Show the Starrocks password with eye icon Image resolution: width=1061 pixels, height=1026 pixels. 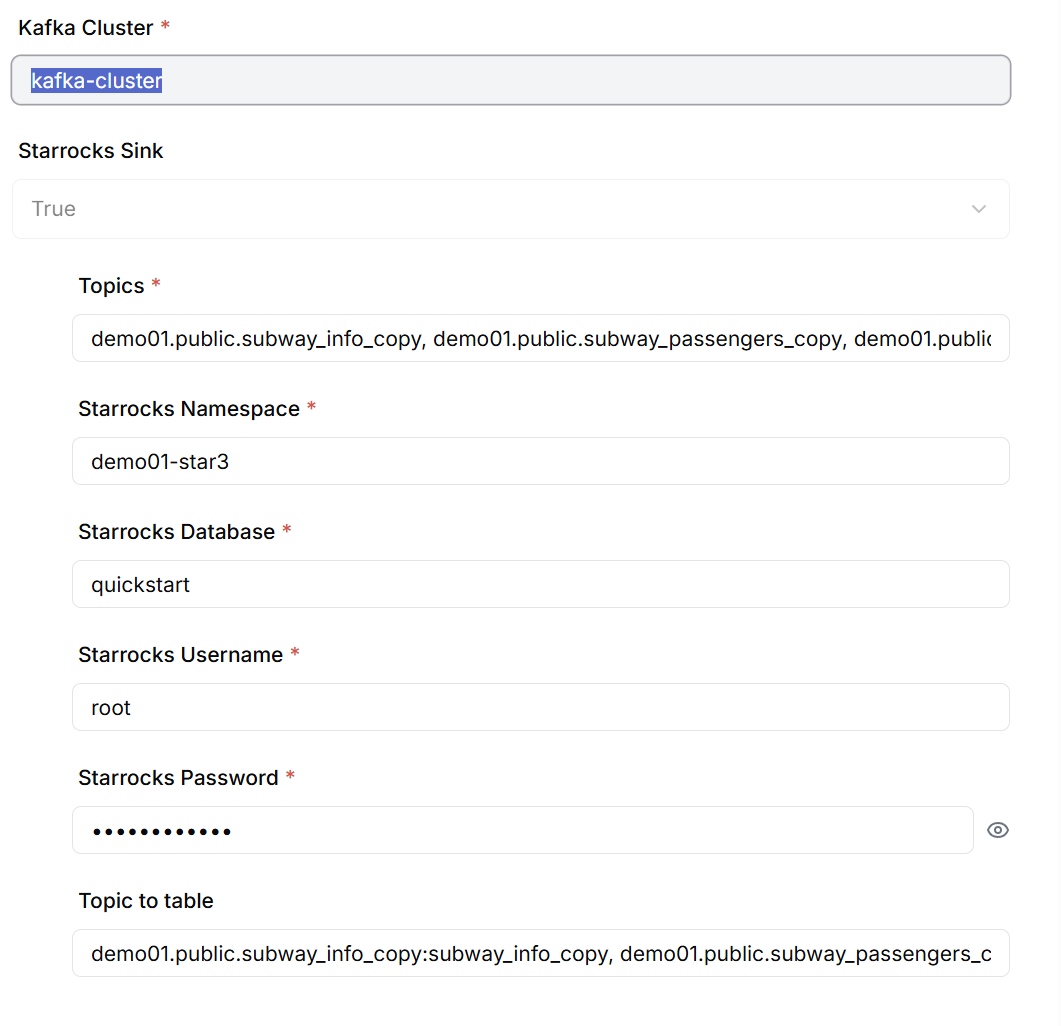click(x=997, y=830)
